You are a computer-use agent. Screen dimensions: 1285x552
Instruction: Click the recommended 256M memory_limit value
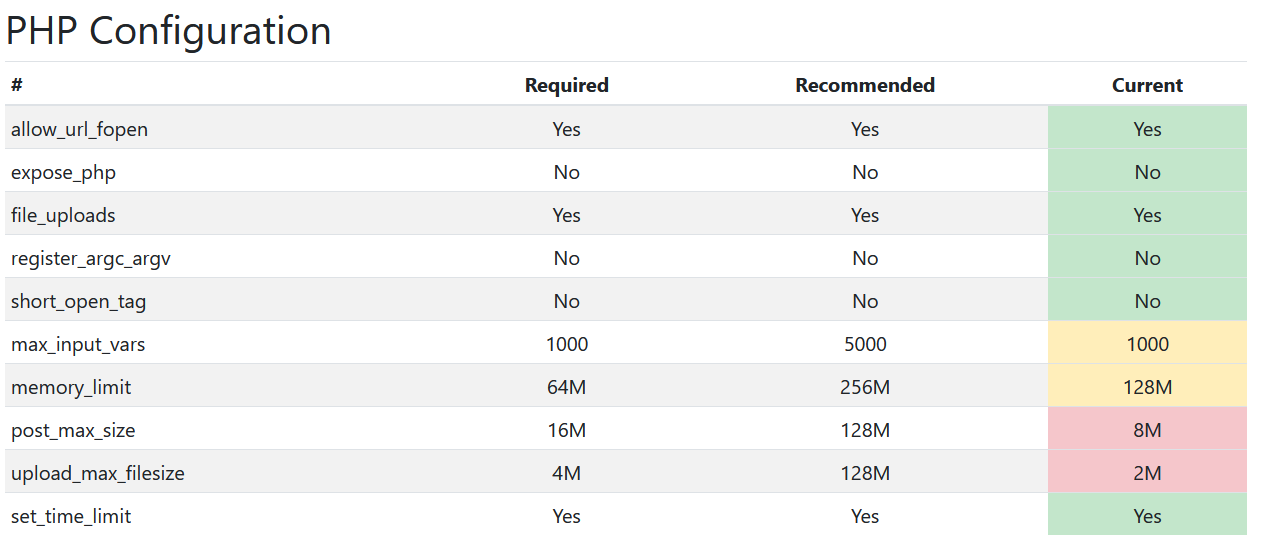click(865, 388)
